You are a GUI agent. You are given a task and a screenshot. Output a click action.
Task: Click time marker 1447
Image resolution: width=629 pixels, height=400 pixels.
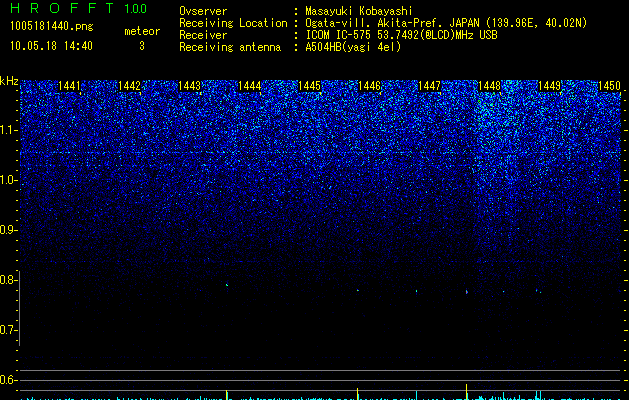429,86
